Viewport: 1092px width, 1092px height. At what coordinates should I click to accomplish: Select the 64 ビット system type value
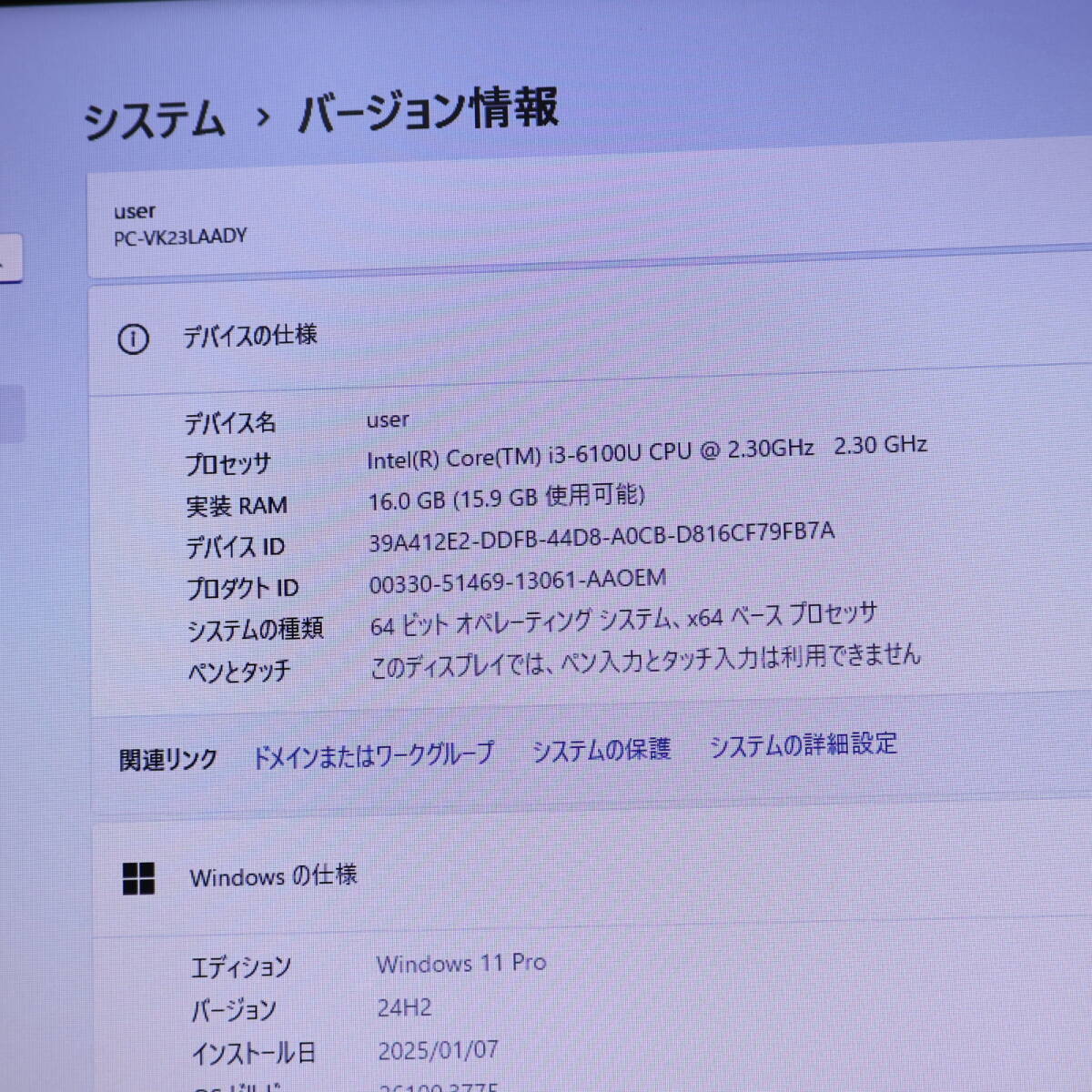point(624,620)
